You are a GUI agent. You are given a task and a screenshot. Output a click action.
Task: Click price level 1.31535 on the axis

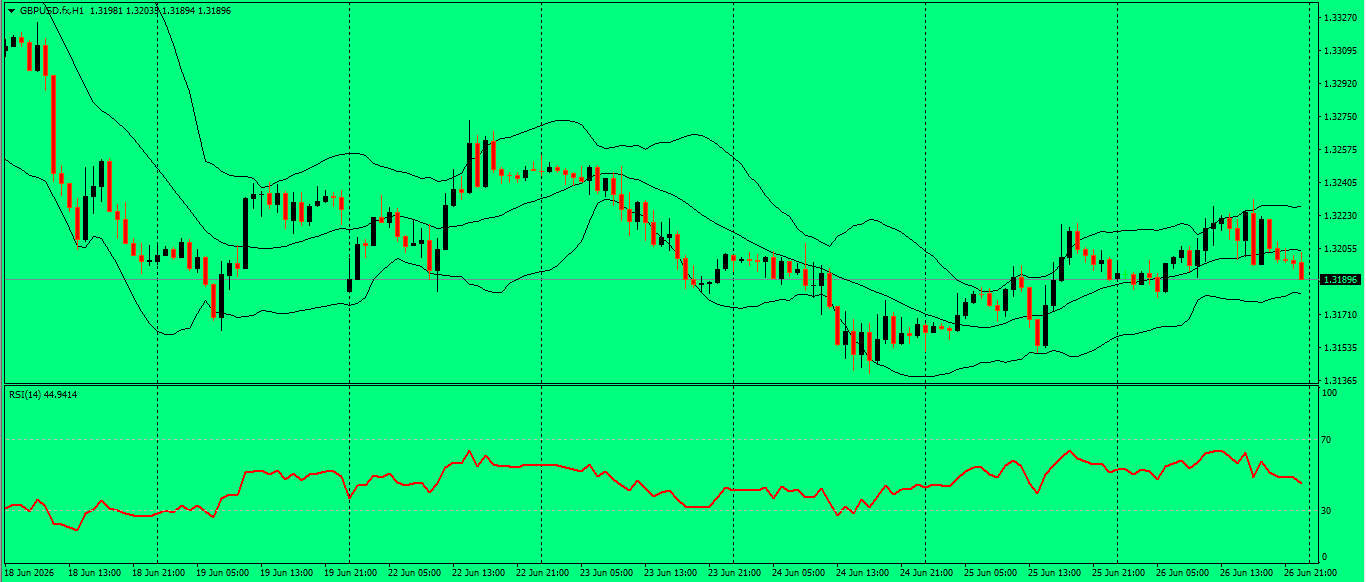[x=1339, y=348]
